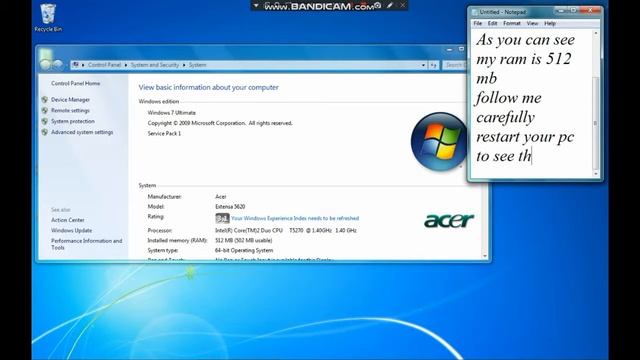
Task: Click the System breadcrumb segment
Action: coord(197,65)
